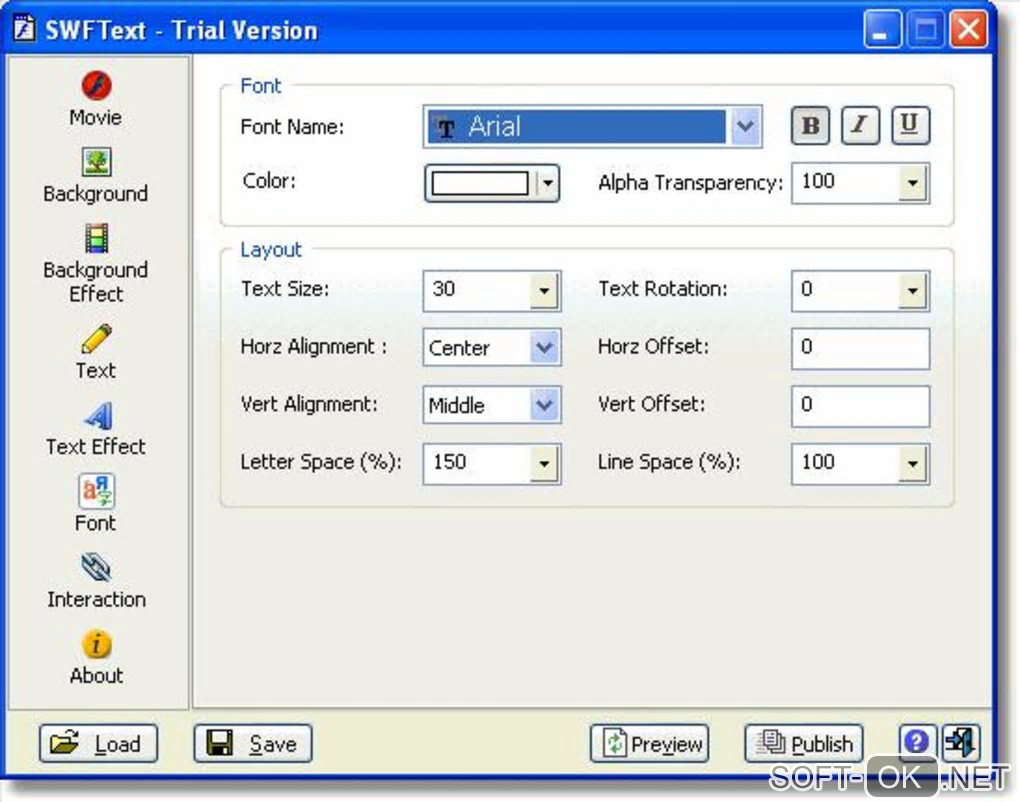Viewport: 1020px width, 802px height.
Task: Expand Alpha Transparency dropdown
Action: pyautogui.click(x=913, y=183)
